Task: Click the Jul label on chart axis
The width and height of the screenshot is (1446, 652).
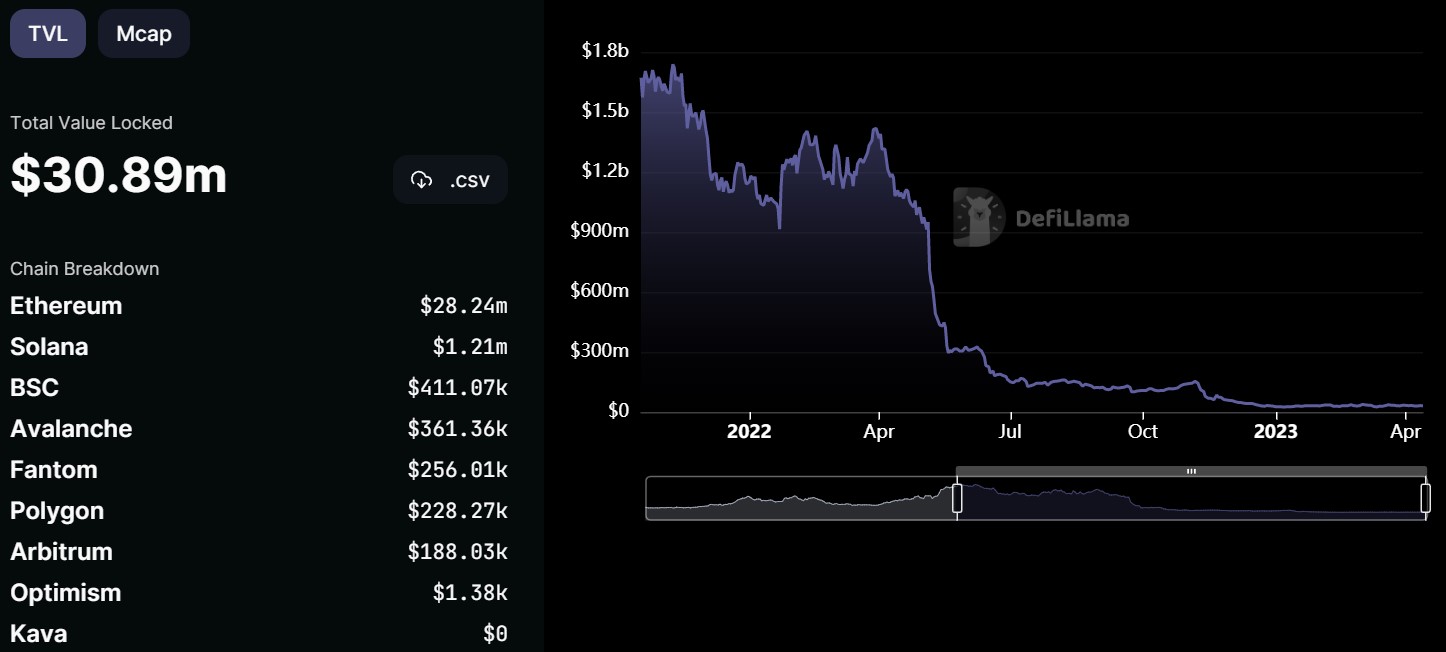Action: point(1011,431)
